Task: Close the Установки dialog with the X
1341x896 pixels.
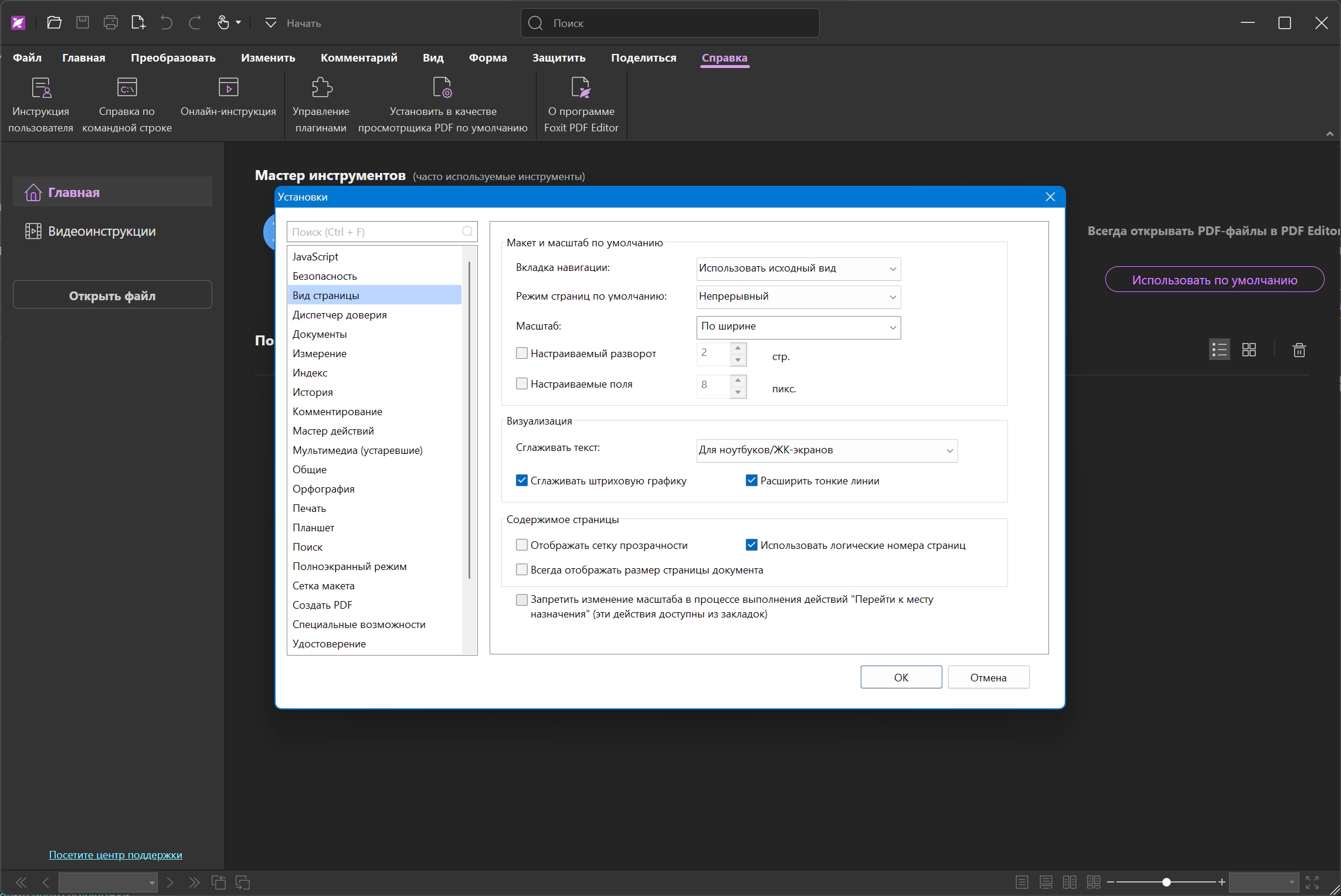Action: [x=1050, y=197]
